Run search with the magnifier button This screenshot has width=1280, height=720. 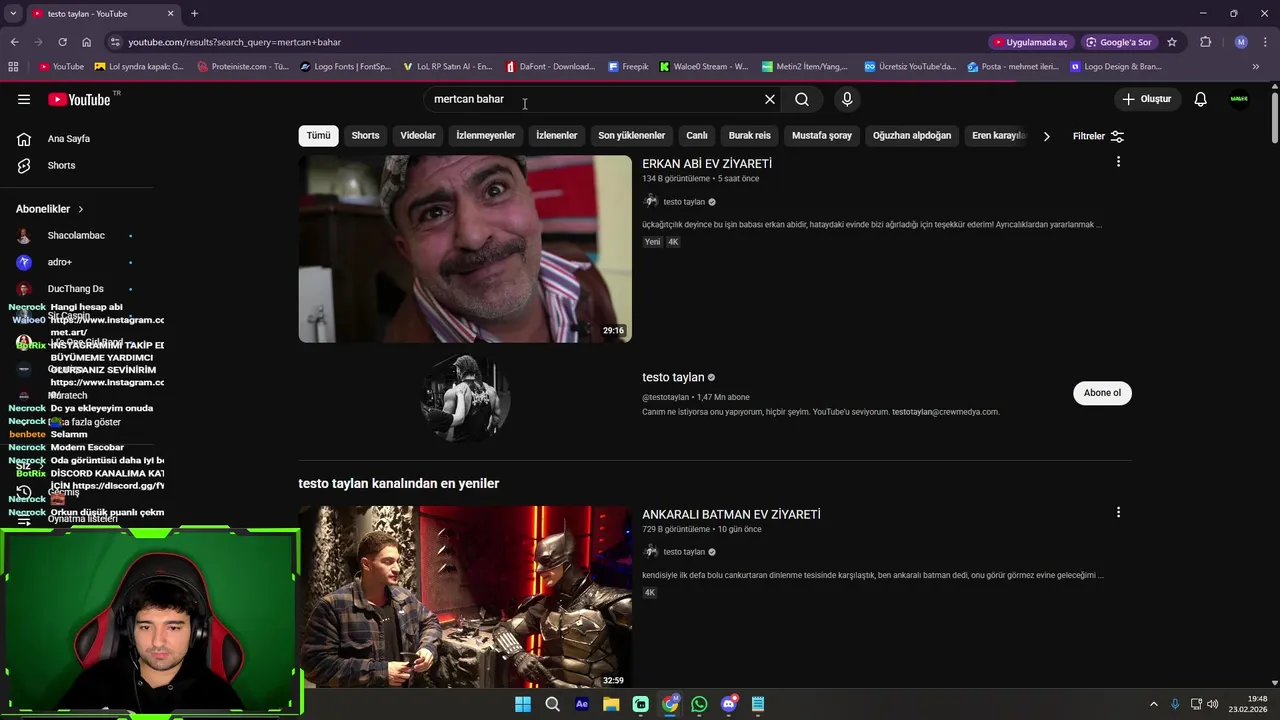click(802, 99)
